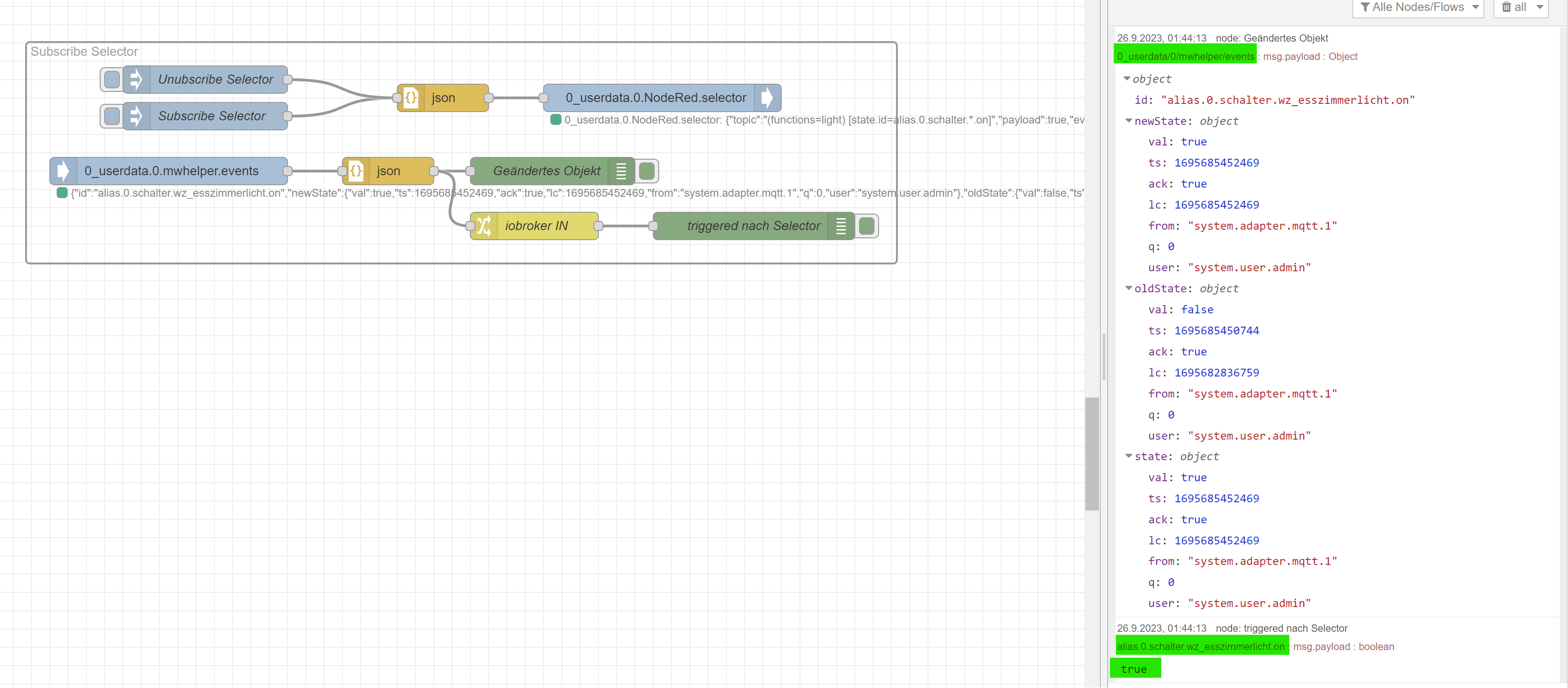The image size is (1568, 688).
Task: Click the Unsubscribe Selector arrow icon
Action: coord(136,80)
